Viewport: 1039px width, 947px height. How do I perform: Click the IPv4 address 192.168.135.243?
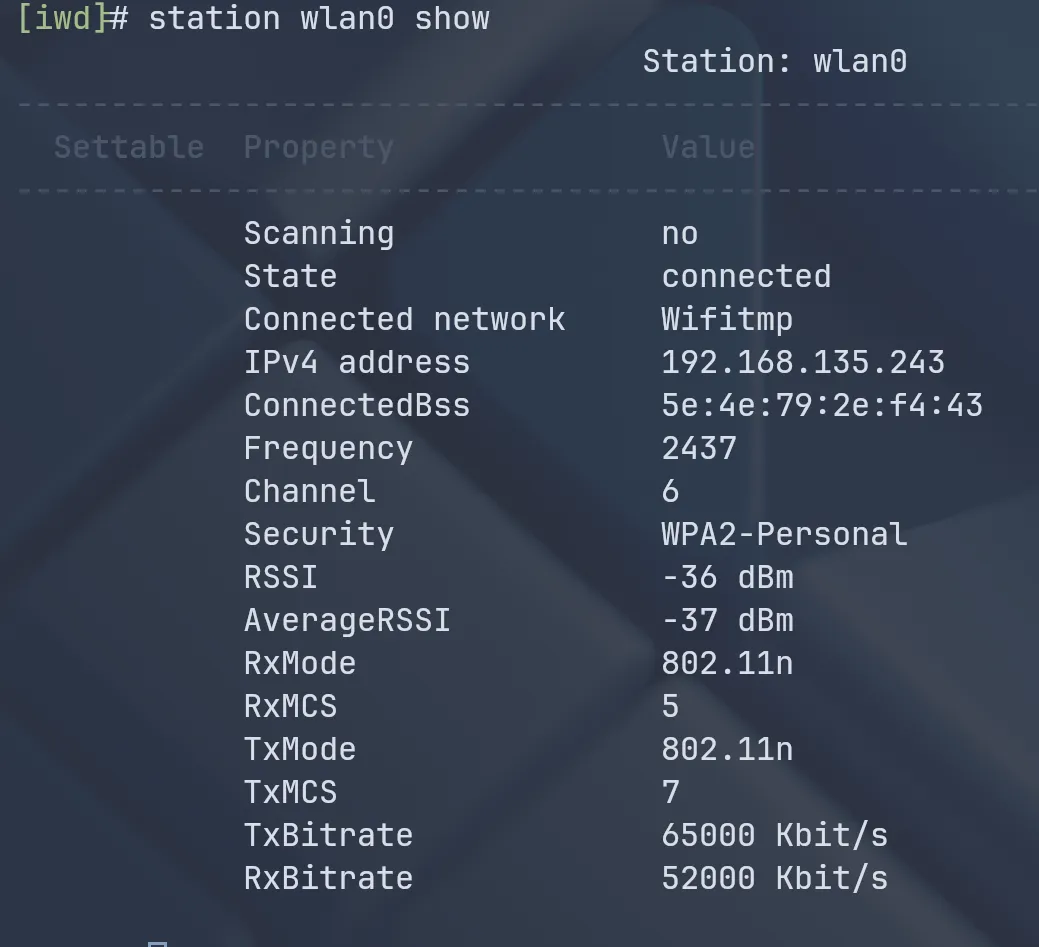click(x=802, y=362)
